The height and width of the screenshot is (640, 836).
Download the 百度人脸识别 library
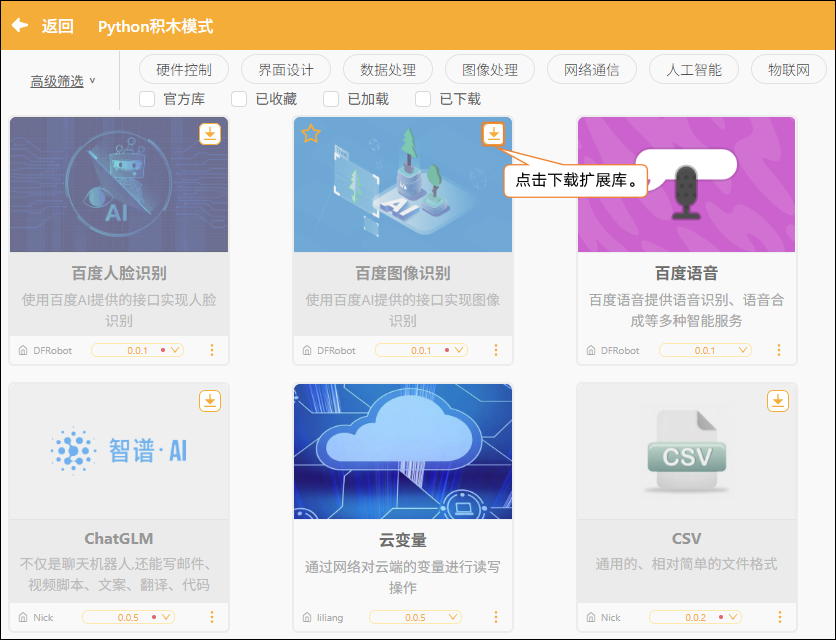point(210,134)
